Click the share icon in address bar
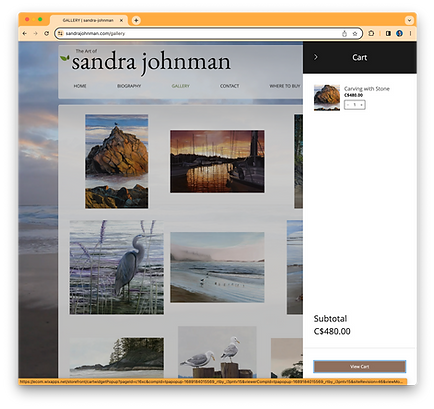The image size is (434, 409). point(344,33)
